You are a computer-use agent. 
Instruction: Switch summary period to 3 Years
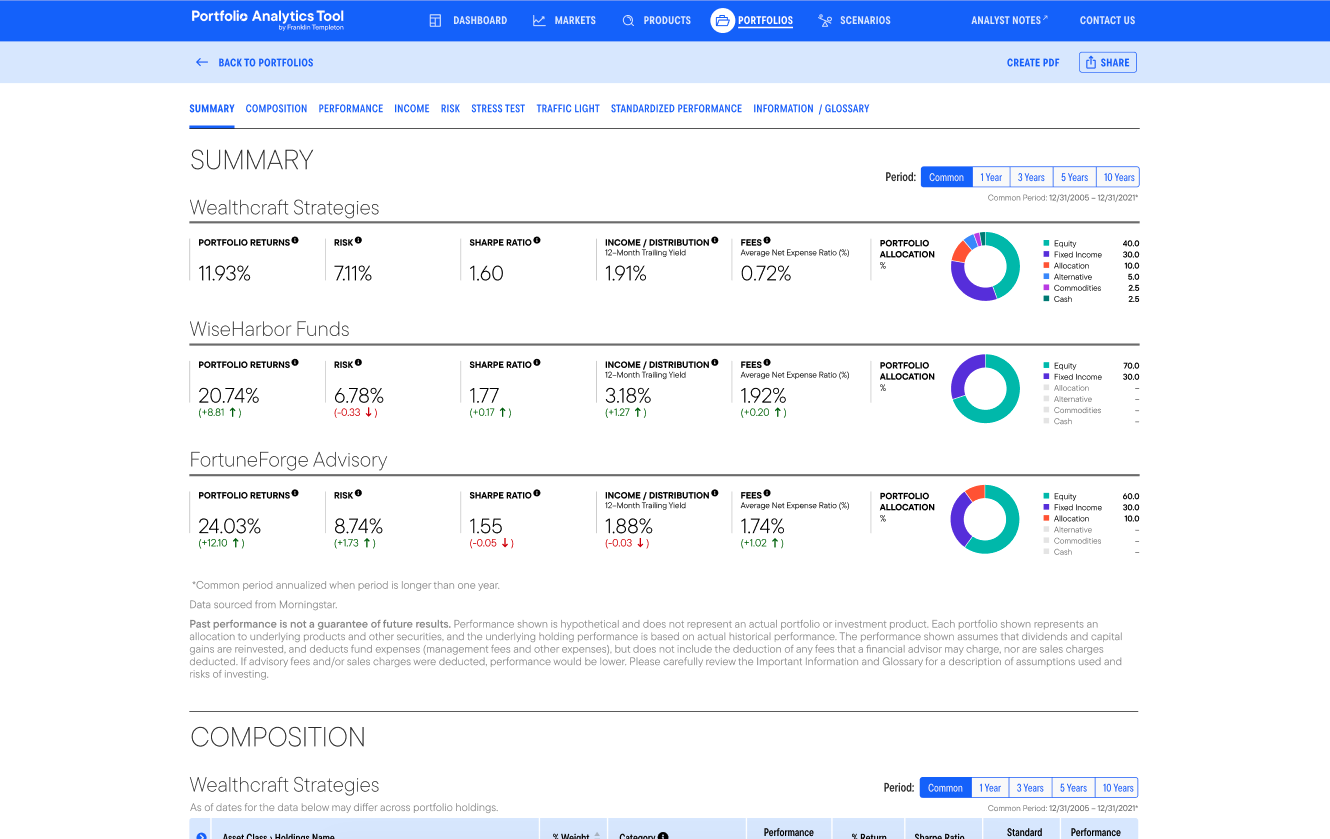click(1031, 177)
